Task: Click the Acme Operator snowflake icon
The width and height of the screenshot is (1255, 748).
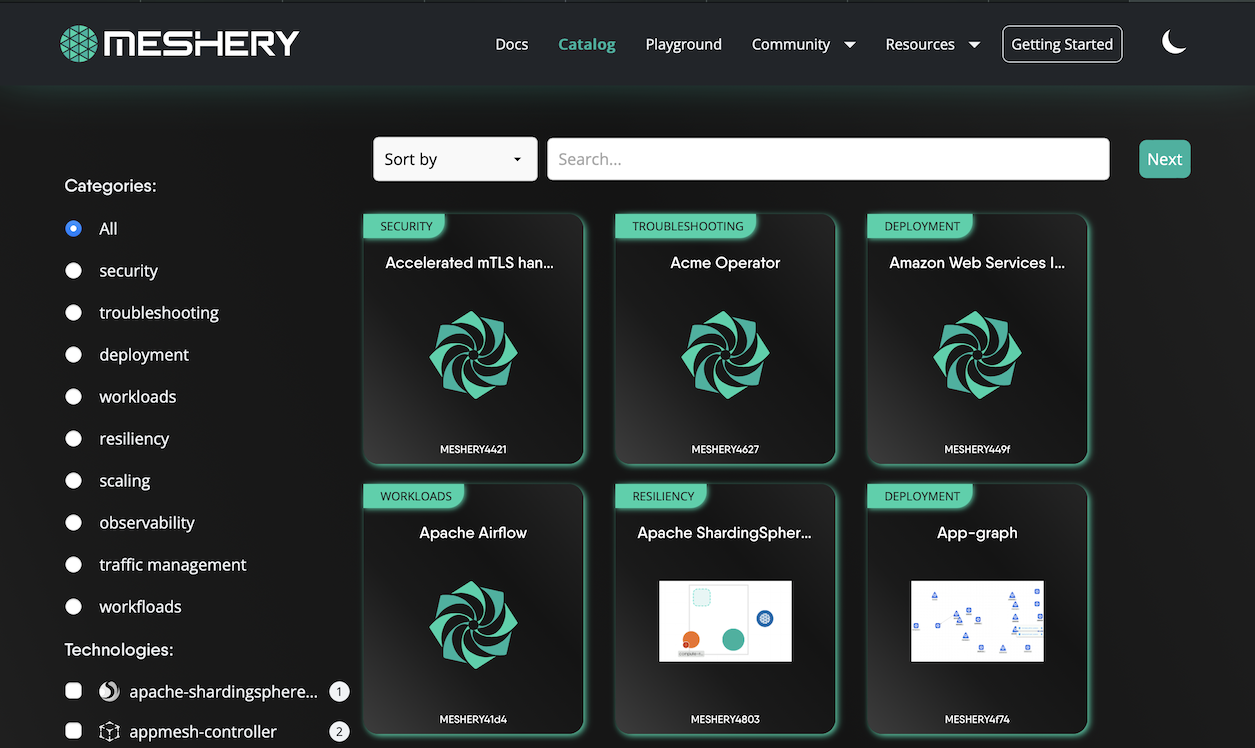Action: click(x=725, y=355)
